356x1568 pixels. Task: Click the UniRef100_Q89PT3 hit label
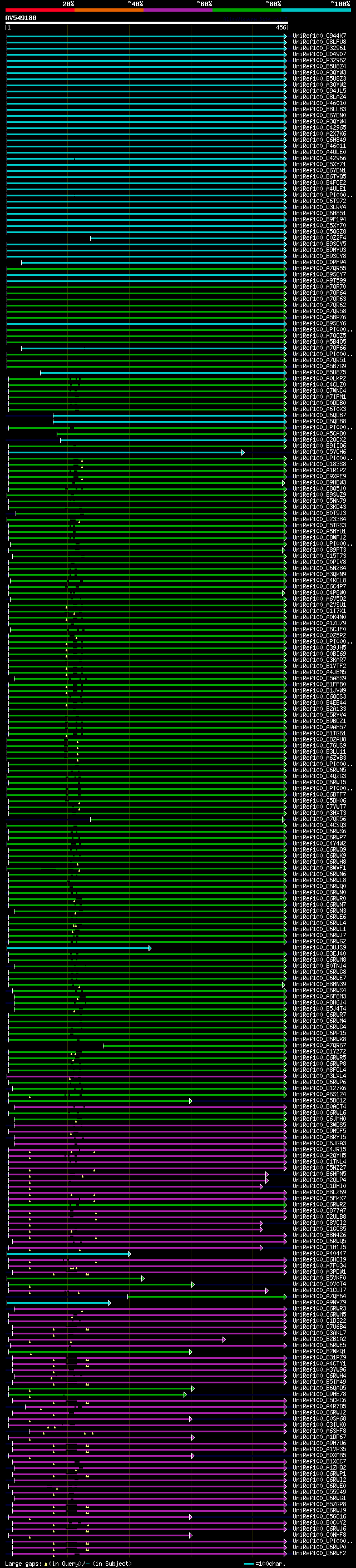[x=319, y=550]
